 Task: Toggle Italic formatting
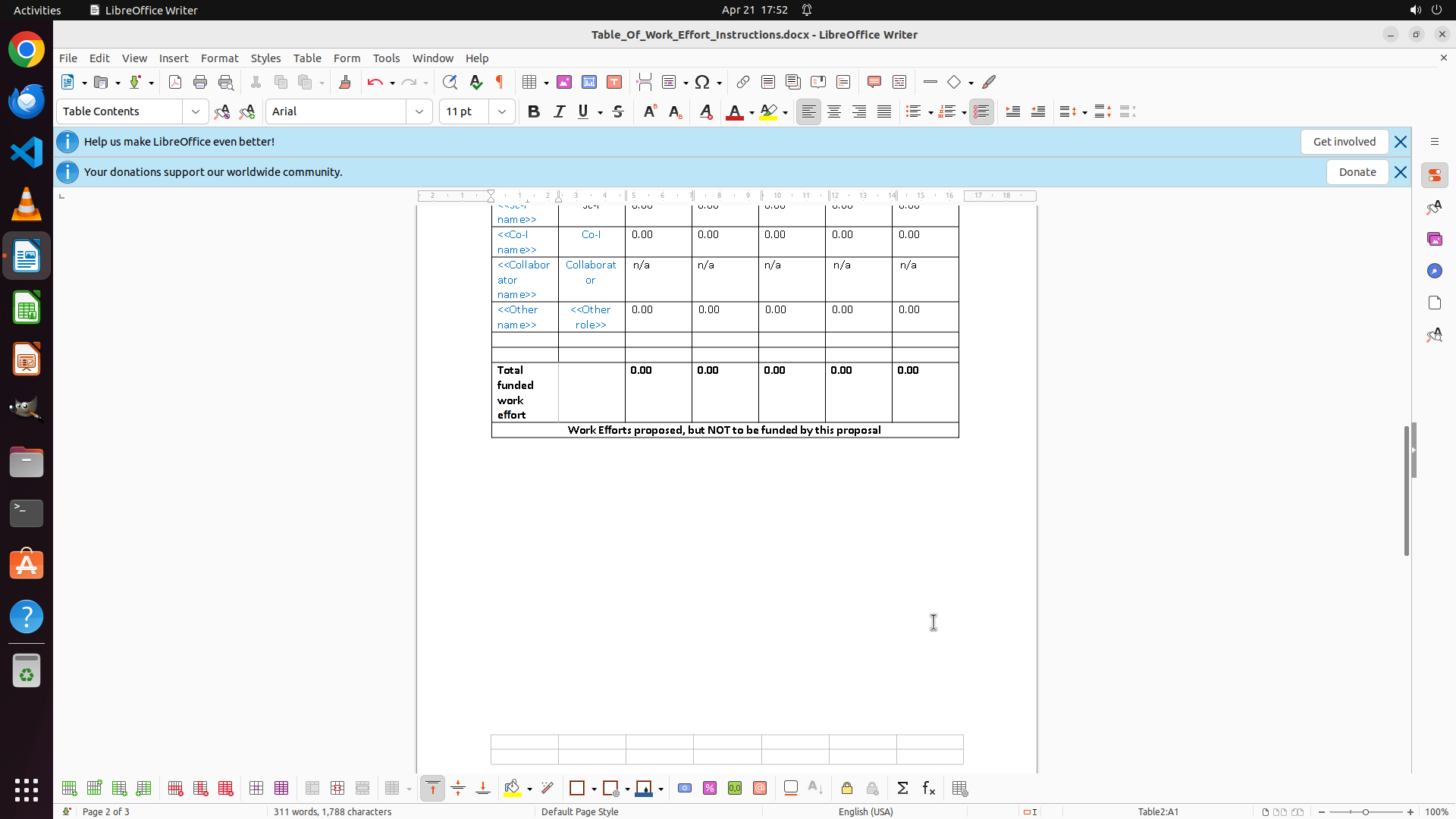(559, 111)
